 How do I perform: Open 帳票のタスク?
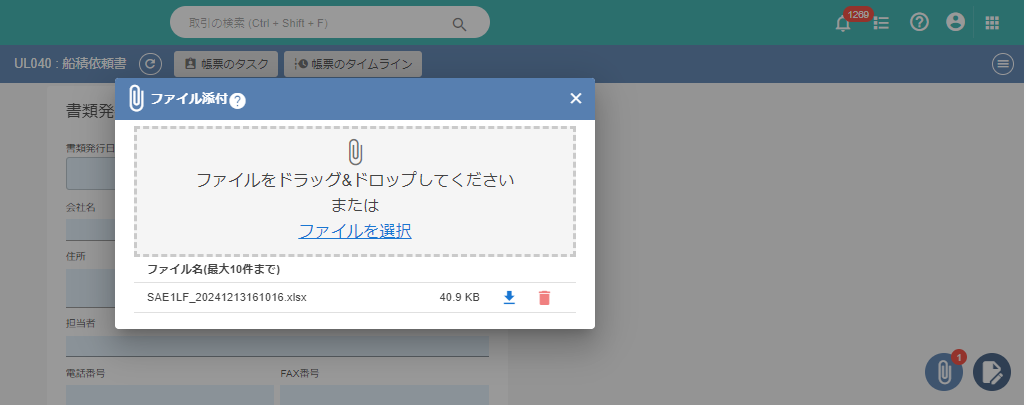pos(226,64)
